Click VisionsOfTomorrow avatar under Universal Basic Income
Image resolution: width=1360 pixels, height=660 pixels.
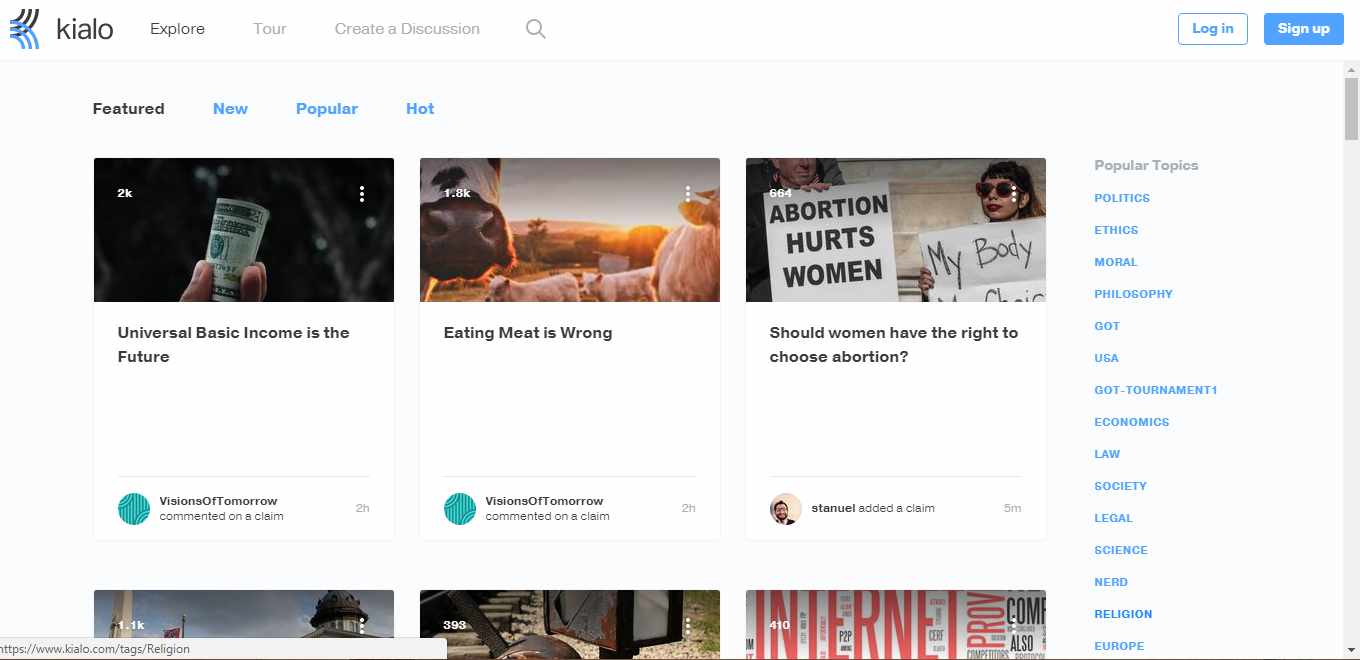[134, 509]
